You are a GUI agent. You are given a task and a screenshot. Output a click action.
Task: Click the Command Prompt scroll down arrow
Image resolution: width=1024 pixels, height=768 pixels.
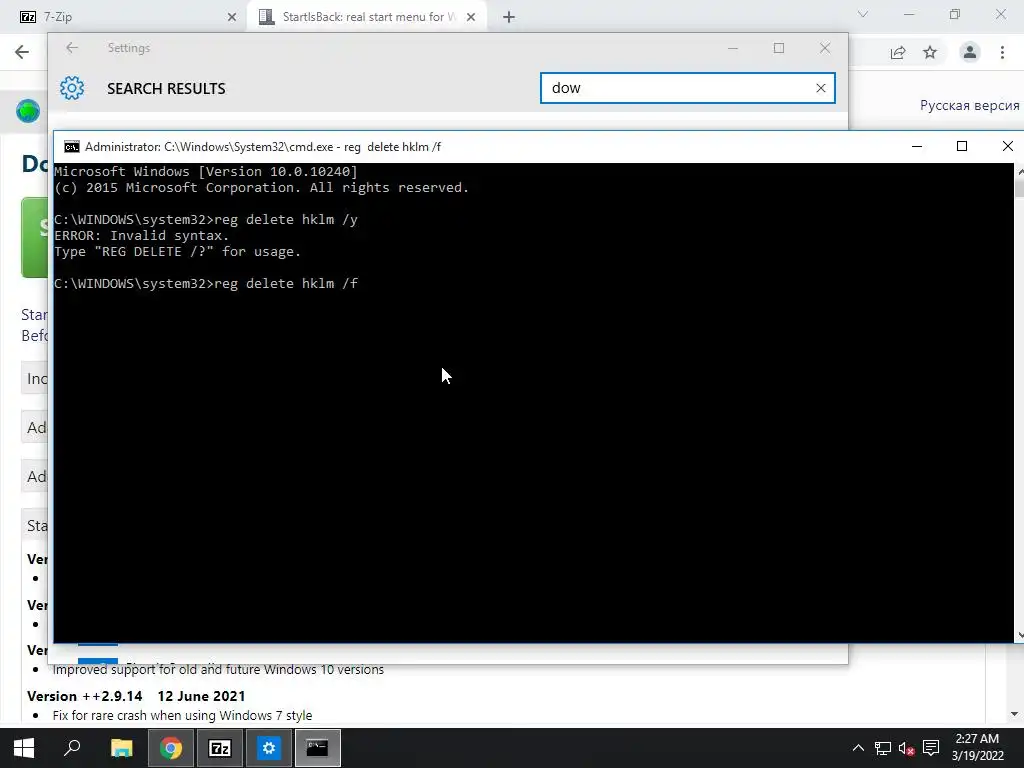(x=1019, y=635)
